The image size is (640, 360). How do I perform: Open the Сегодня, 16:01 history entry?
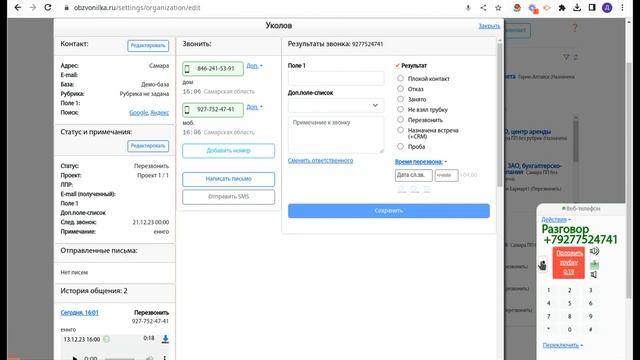[x=80, y=313]
